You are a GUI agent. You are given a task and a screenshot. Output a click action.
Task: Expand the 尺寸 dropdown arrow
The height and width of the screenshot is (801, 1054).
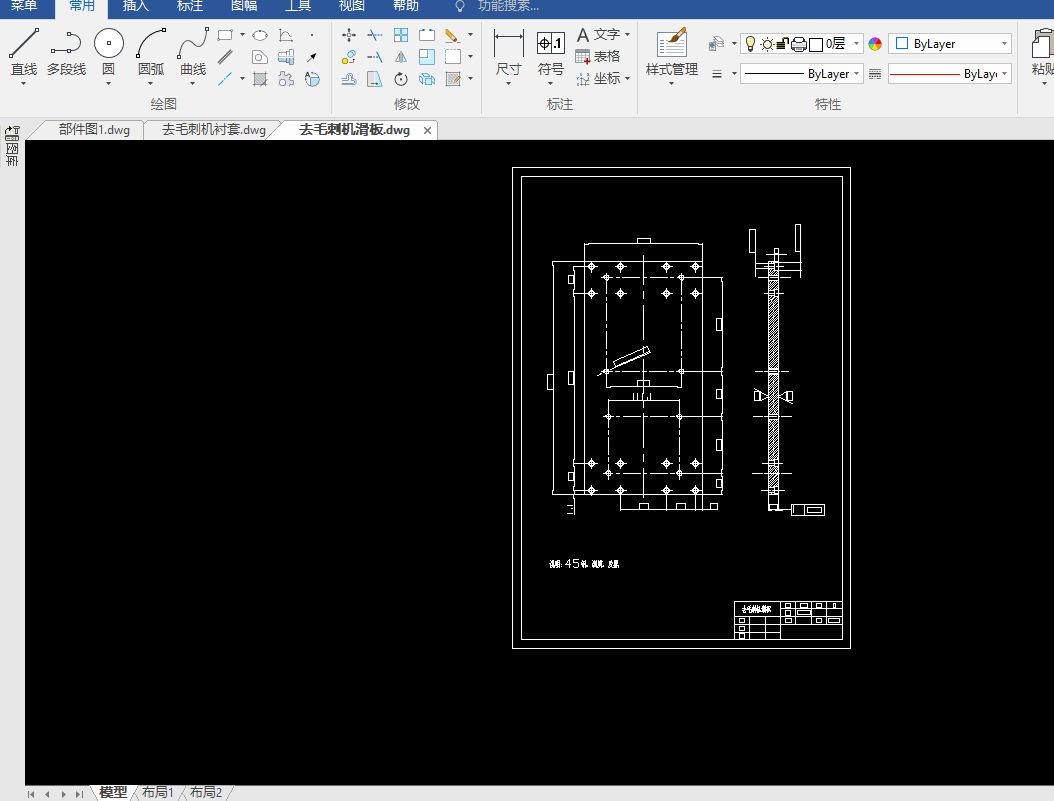coord(508,84)
